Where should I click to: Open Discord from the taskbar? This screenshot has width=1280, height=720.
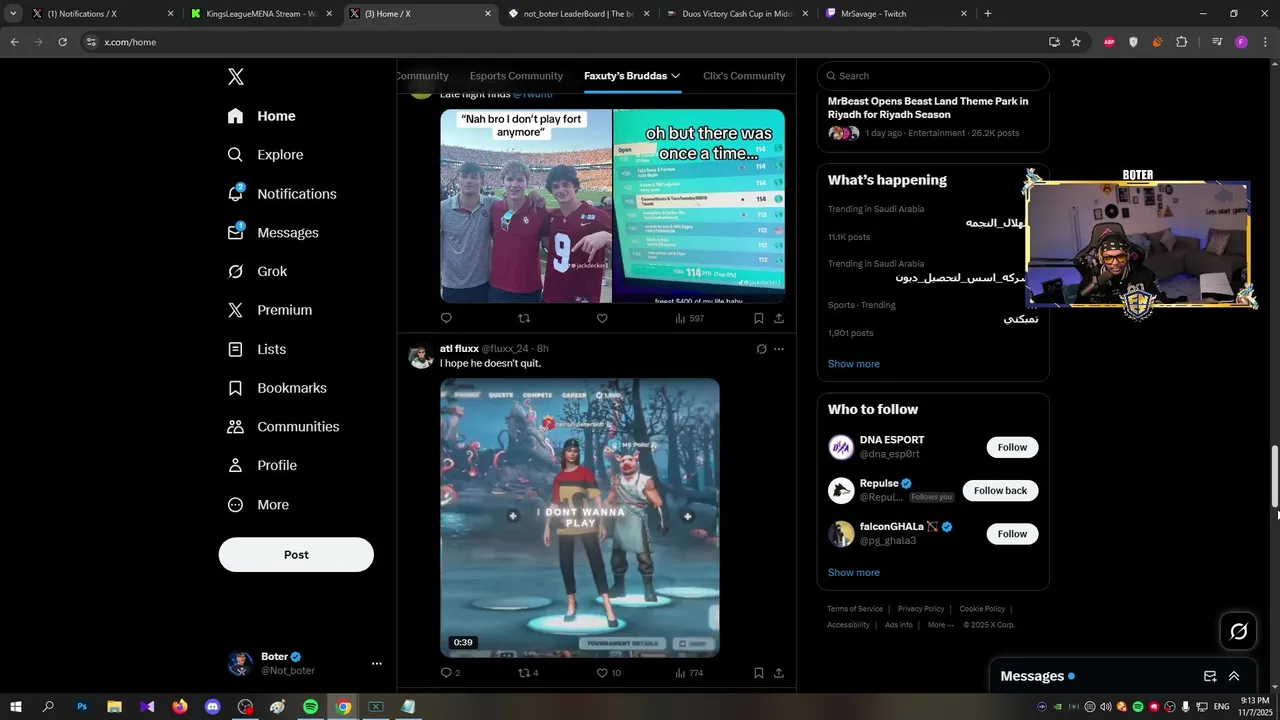coord(212,707)
